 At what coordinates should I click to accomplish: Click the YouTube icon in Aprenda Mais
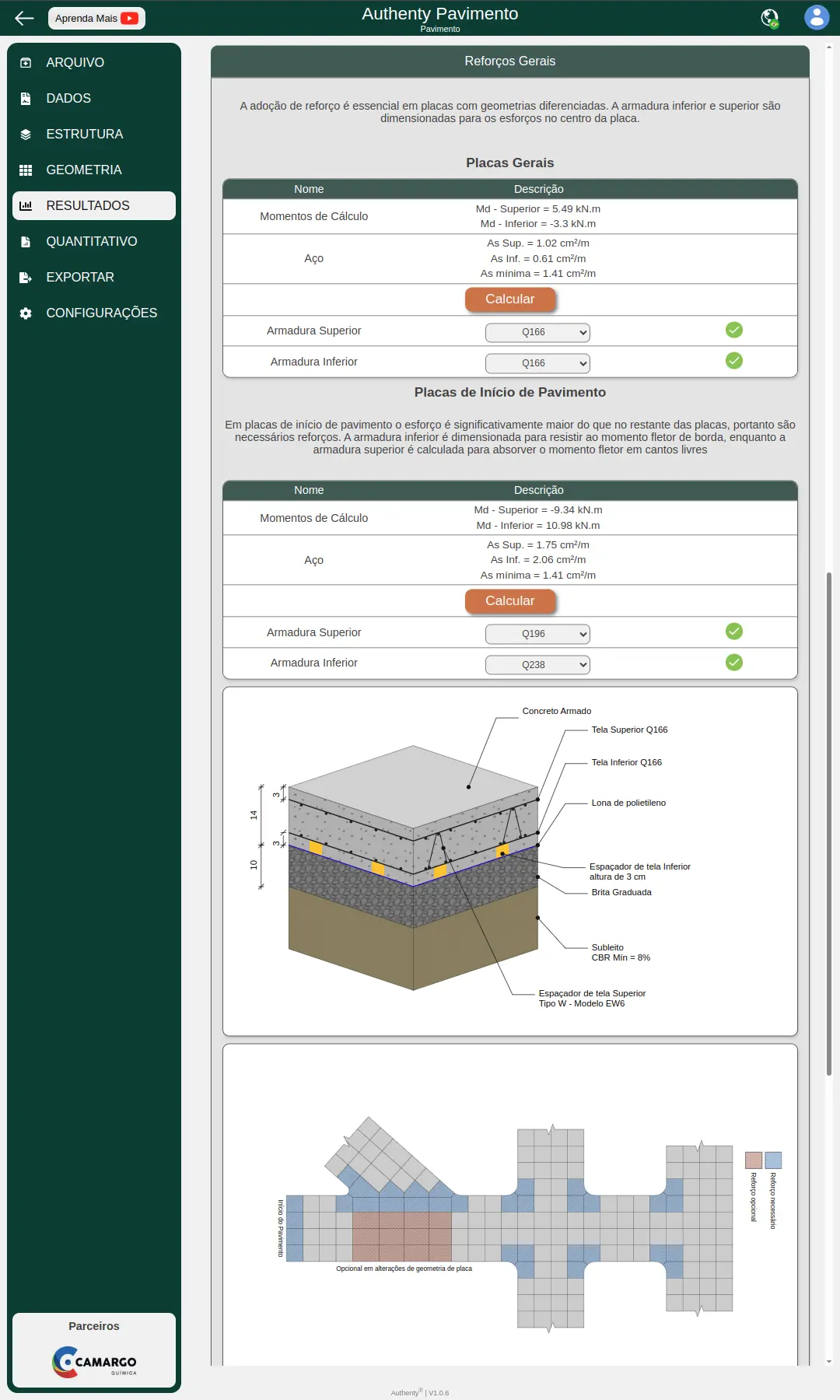(x=129, y=18)
